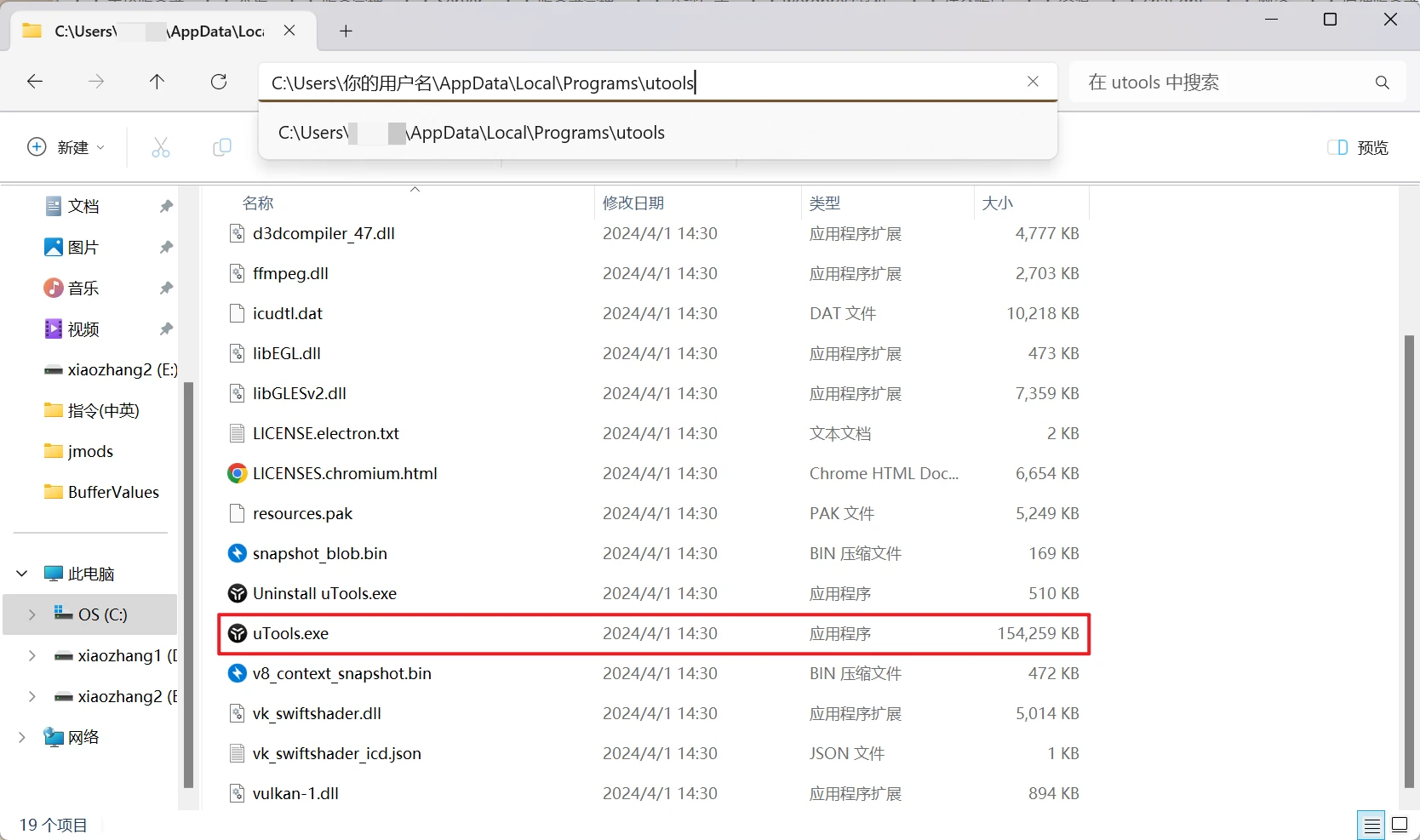The height and width of the screenshot is (840, 1420).
Task: Expand the lower xiaozhang2 drive node
Action: click(32, 696)
